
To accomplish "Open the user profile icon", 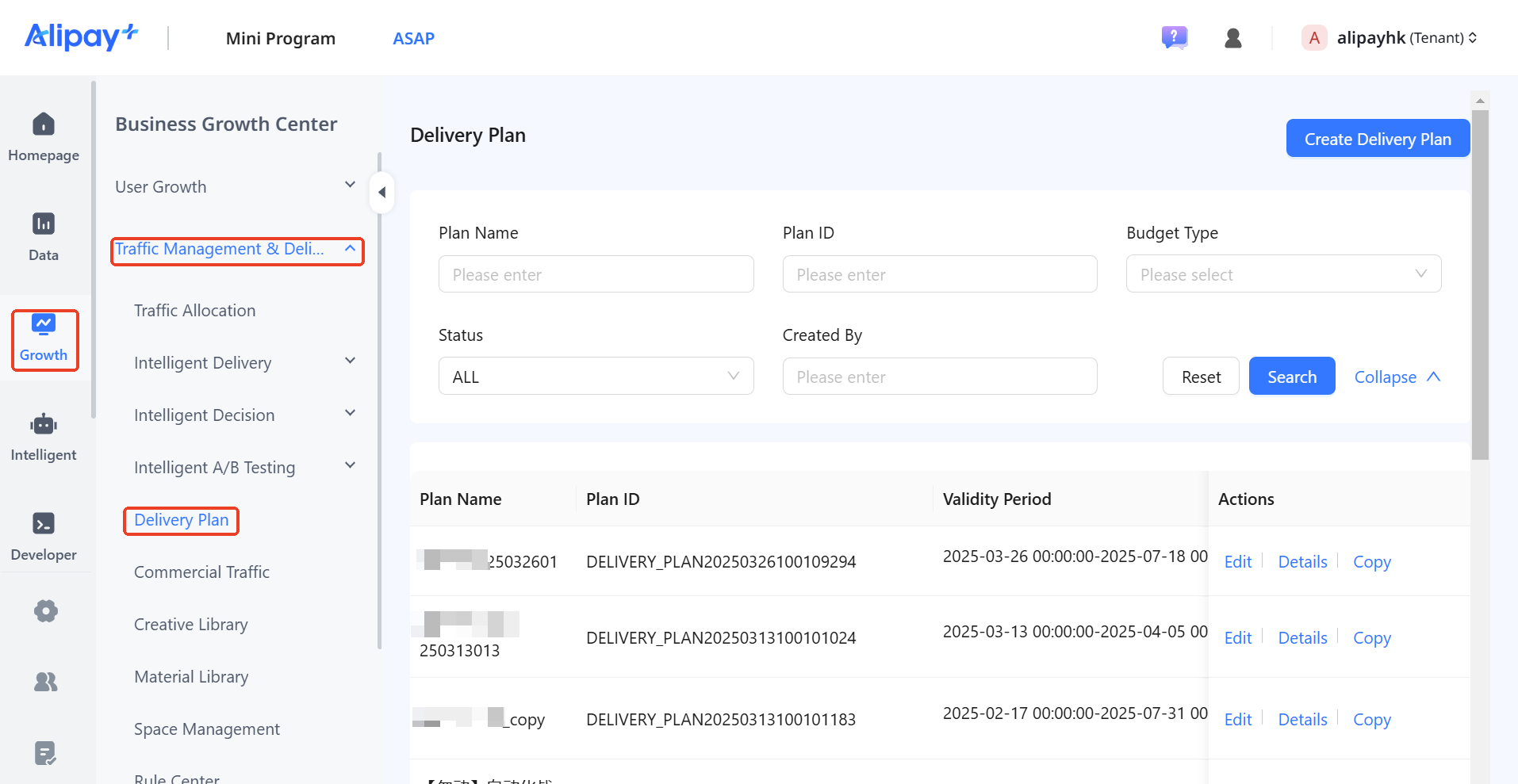I will click(x=1233, y=38).
